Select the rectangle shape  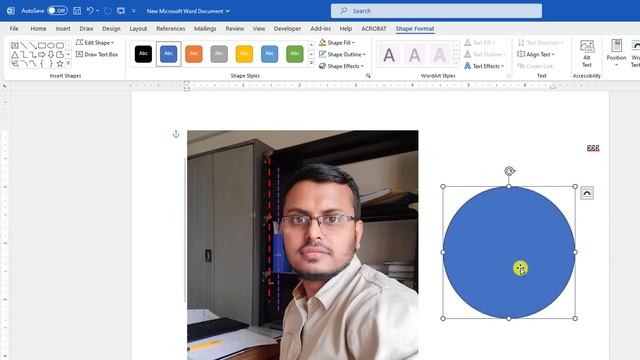click(x=42, y=45)
